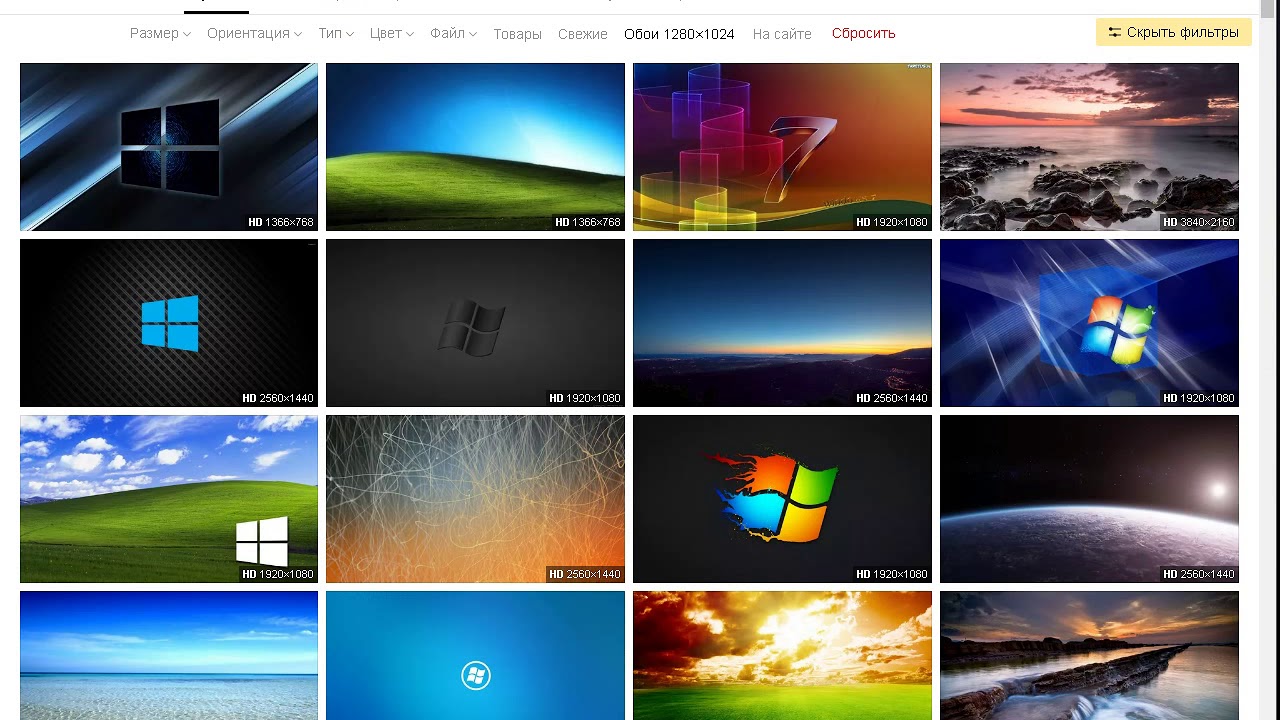Open dark grey Windows flag wallpaper
The image size is (1280, 720).
(475, 323)
